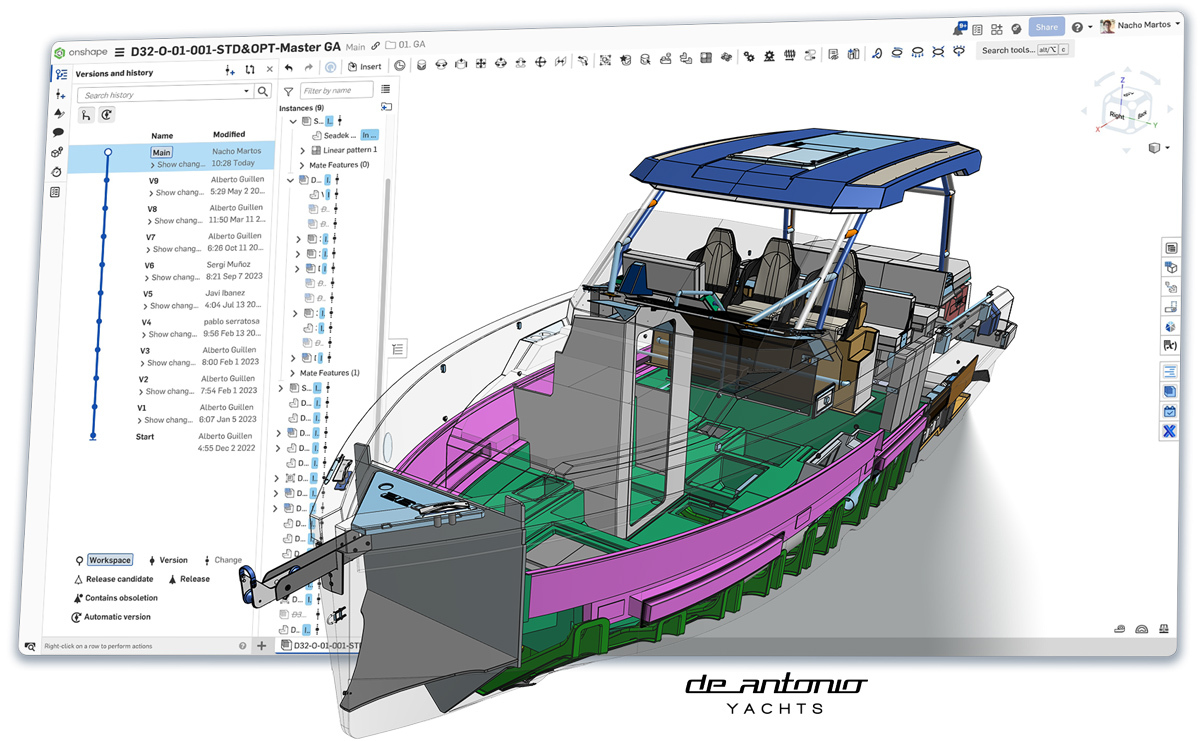The image size is (1200, 741).
Task: Click the history search magnifier button
Action: 263,92
